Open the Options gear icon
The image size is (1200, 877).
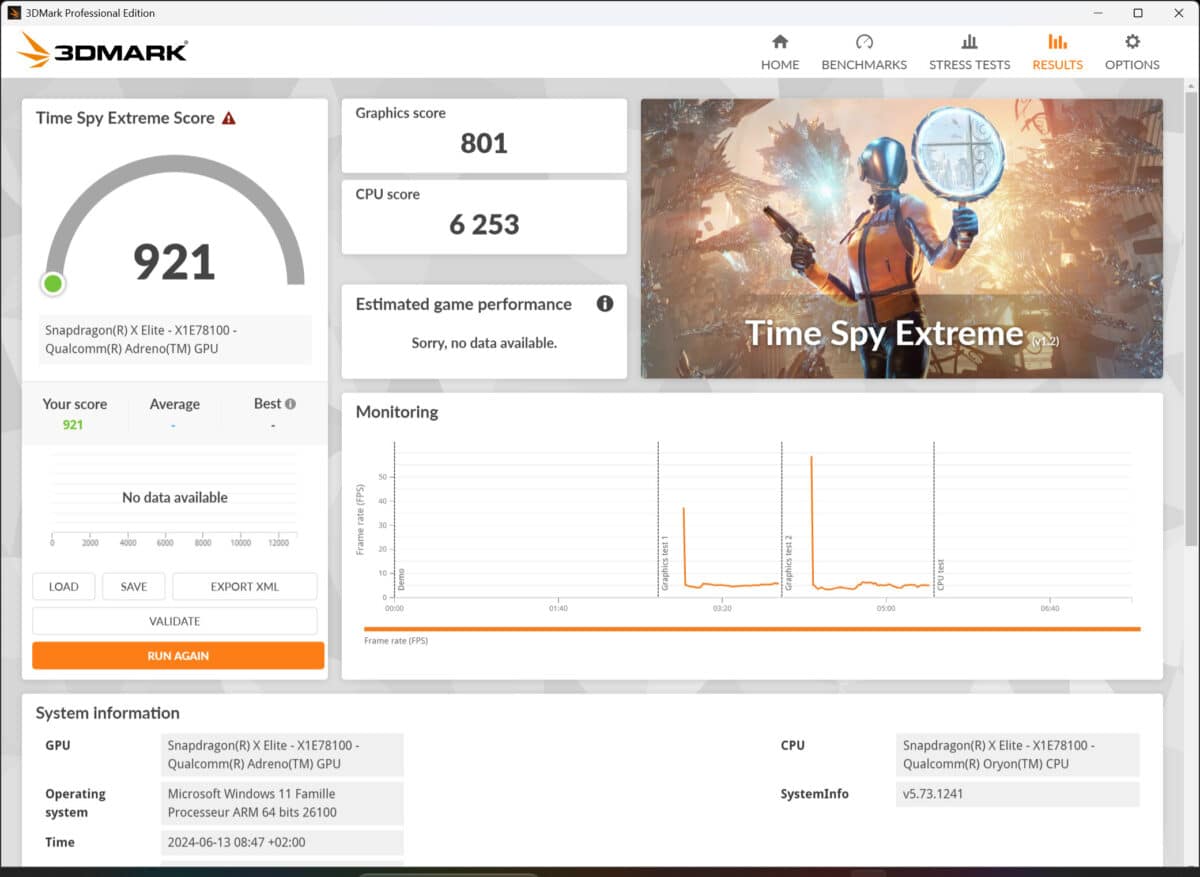[1132, 42]
